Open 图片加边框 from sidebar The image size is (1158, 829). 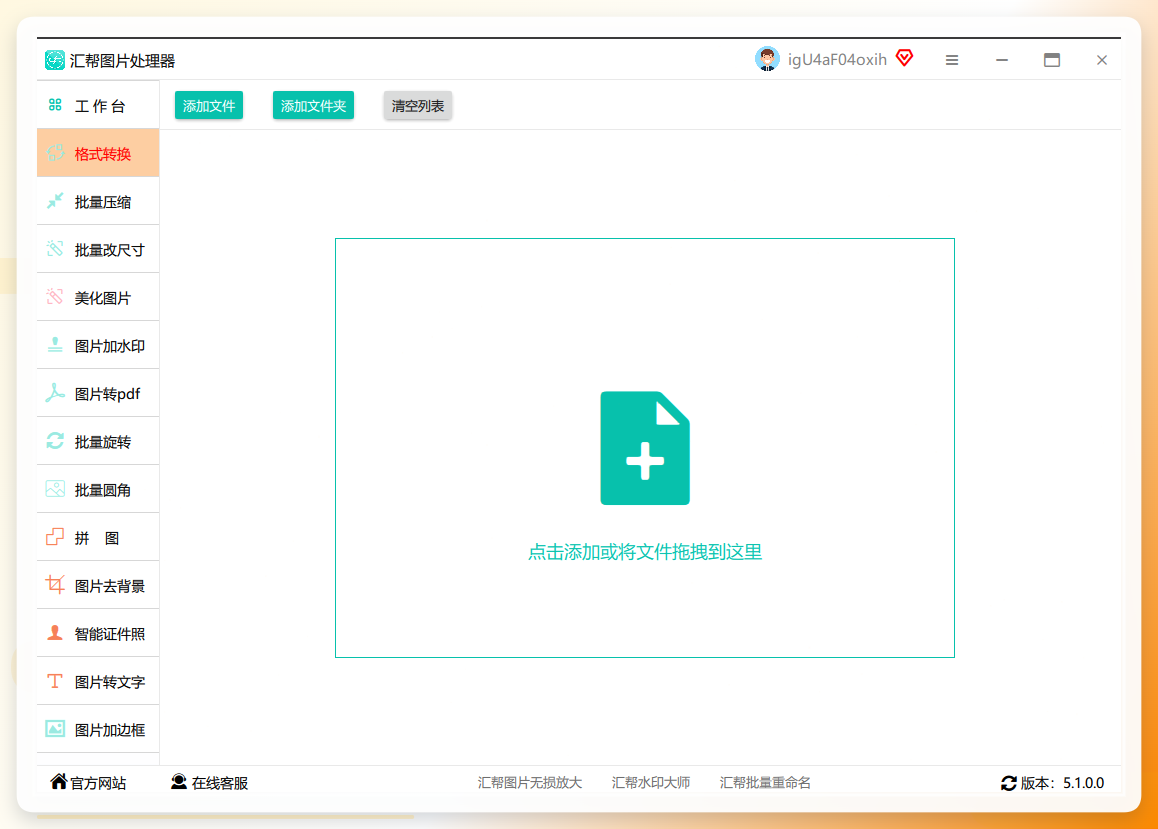click(x=98, y=729)
